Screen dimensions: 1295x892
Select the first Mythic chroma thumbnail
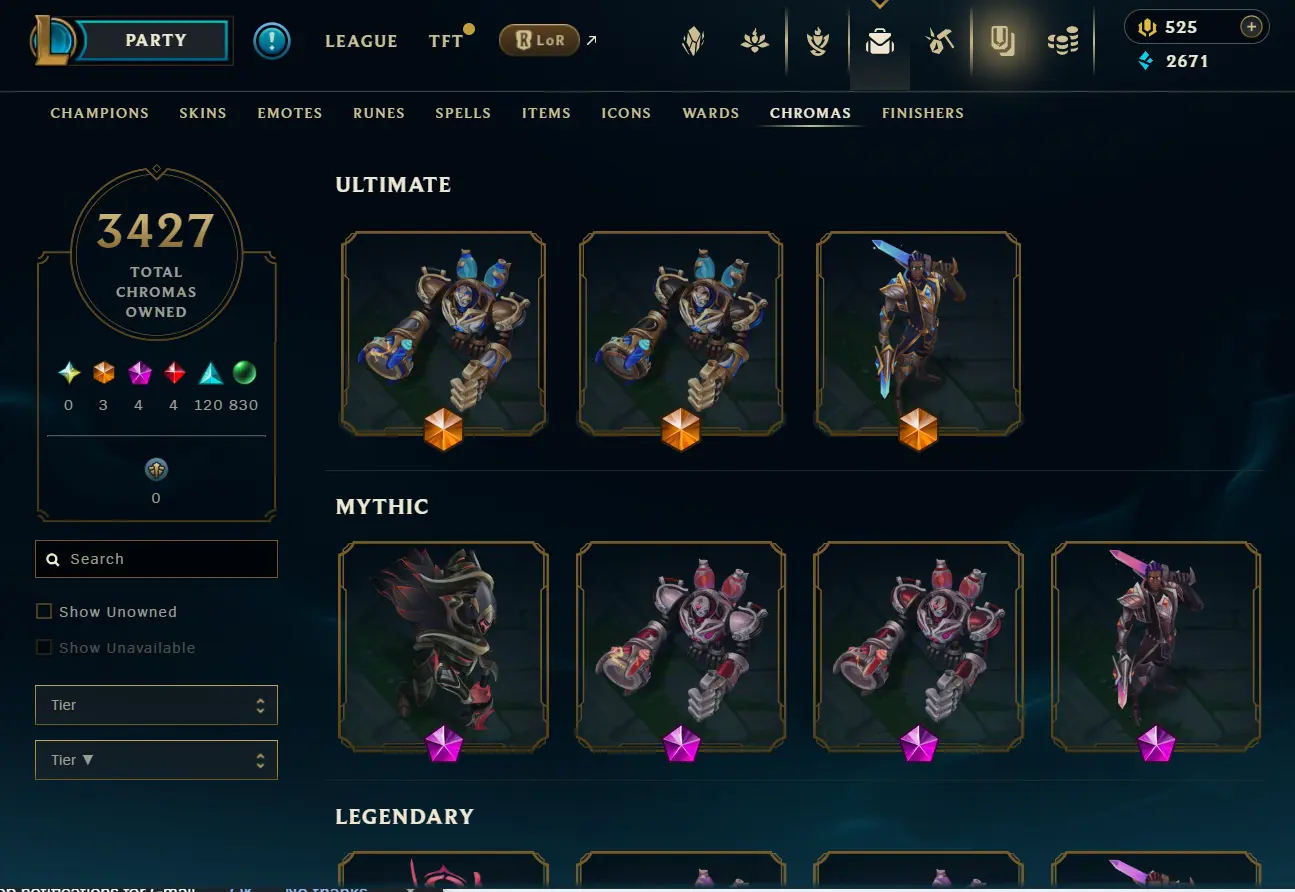tap(443, 648)
